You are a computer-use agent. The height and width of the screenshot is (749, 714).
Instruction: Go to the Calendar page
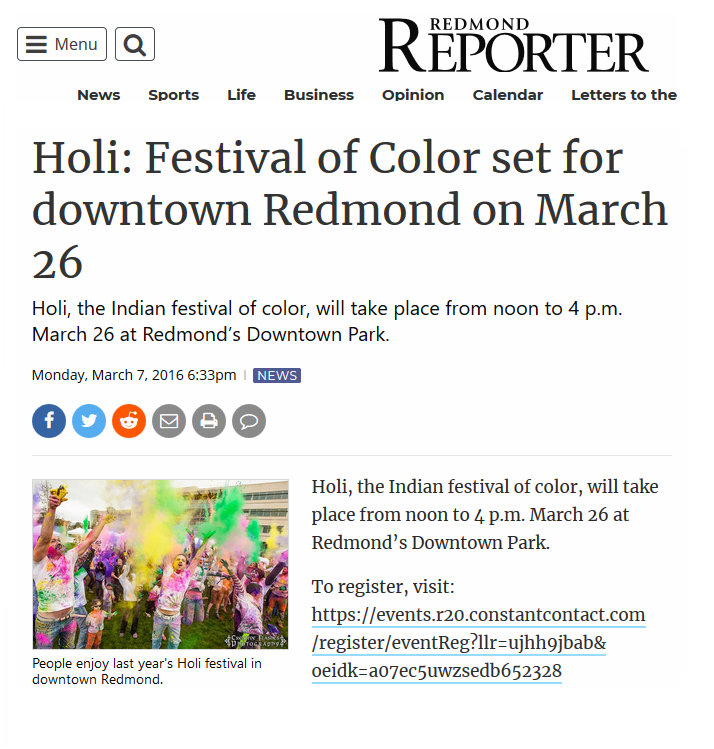coord(508,95)
